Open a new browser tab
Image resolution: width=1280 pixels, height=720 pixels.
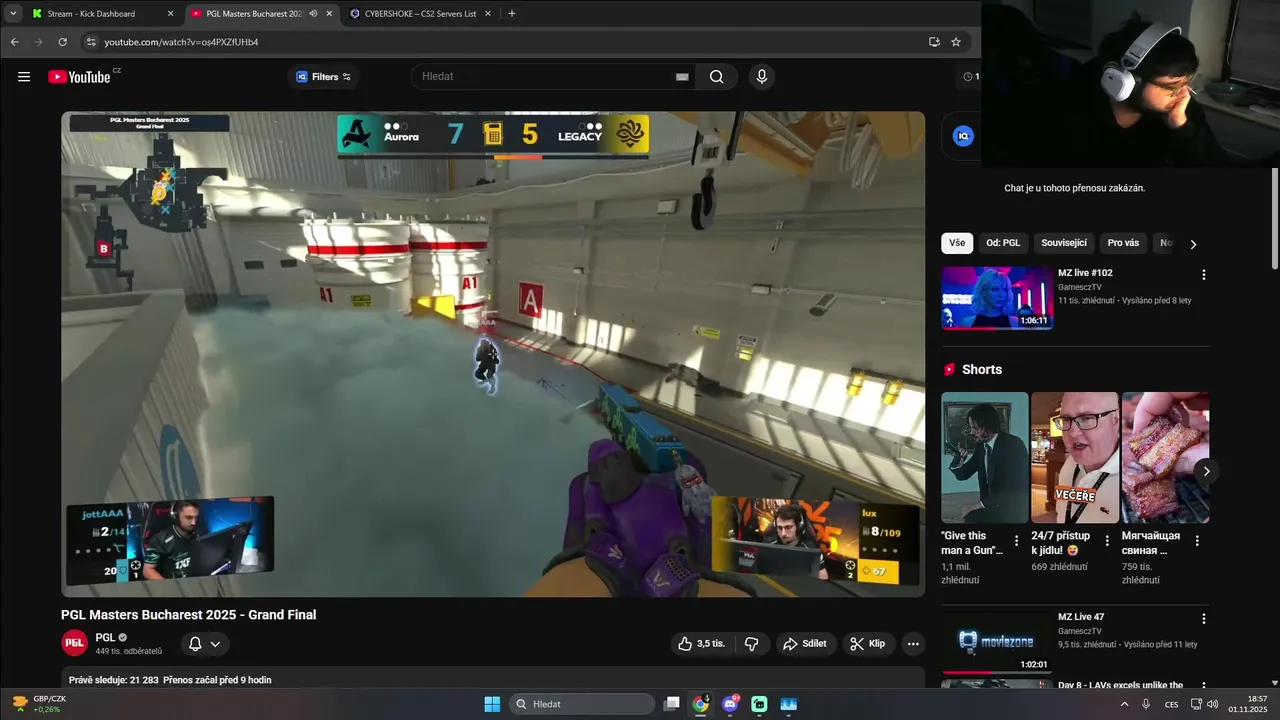[x=512, y=14]
